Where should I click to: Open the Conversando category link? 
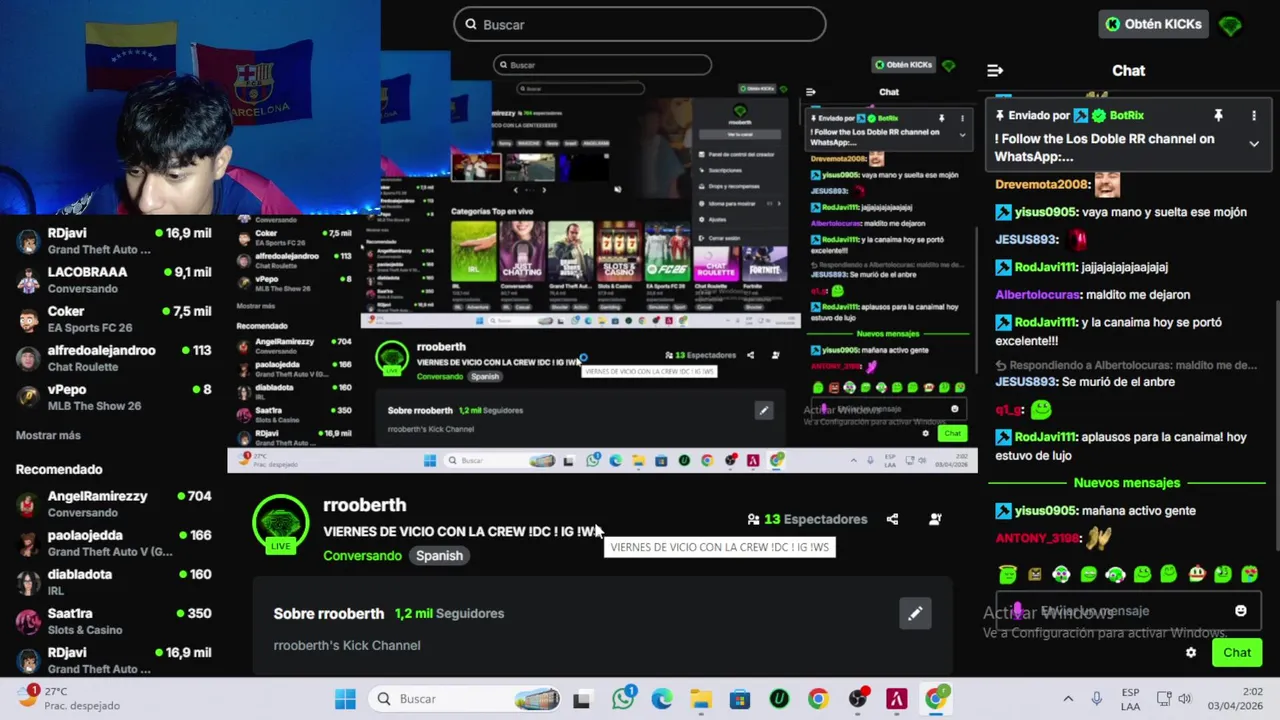point(362,556)
